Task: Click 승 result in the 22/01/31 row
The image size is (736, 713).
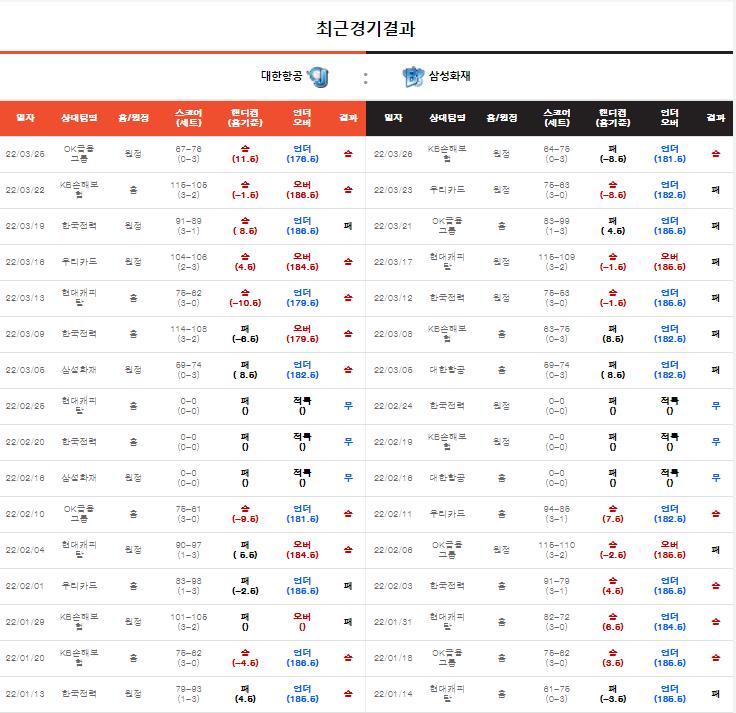Action: click(716, 622)
